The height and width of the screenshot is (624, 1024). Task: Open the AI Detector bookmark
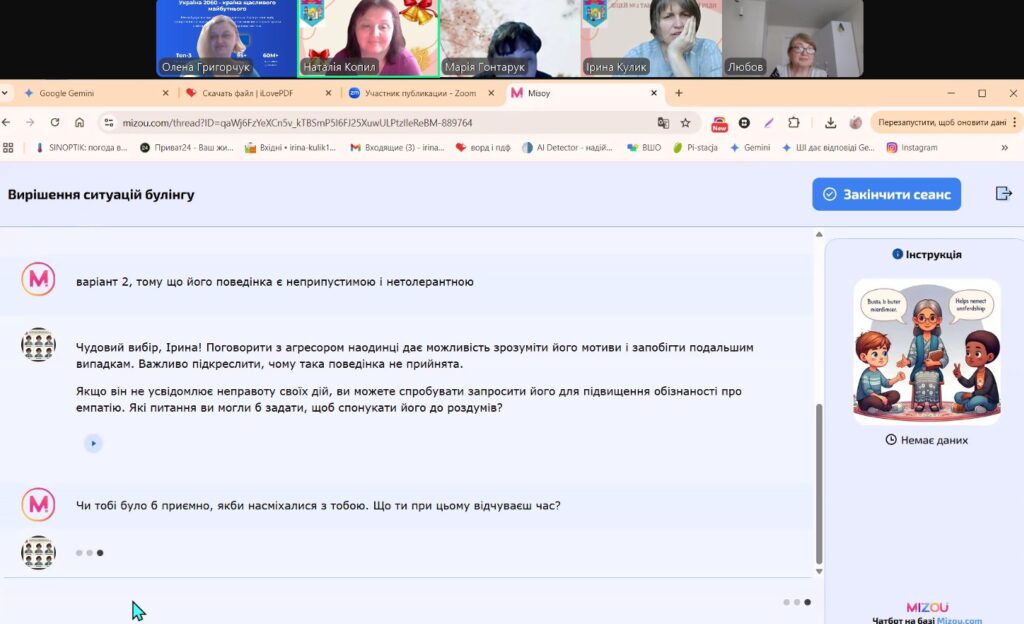(x=568, y=148)
